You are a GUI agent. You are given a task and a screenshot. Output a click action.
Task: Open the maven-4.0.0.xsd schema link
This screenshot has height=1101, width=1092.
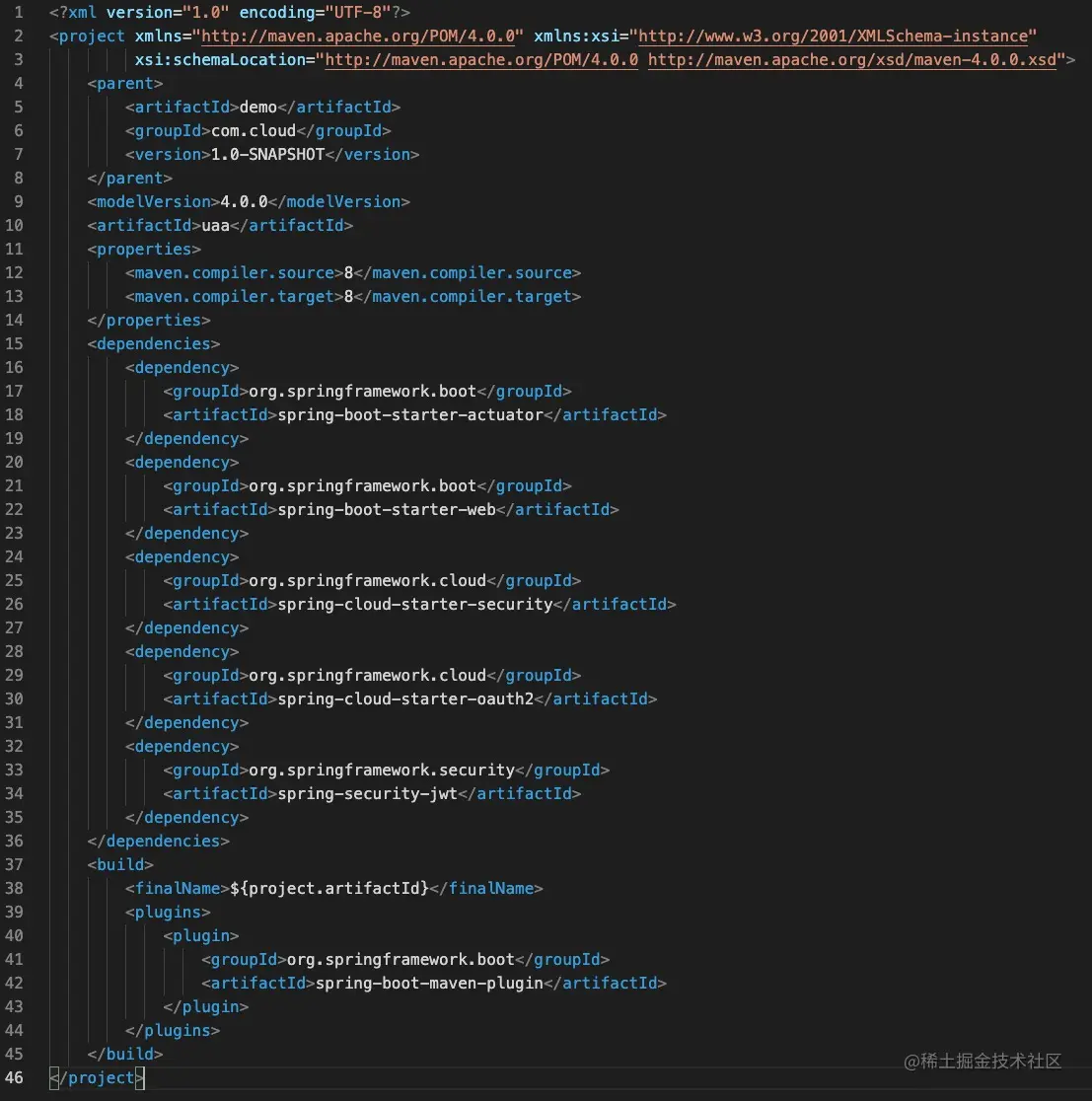point(852,59)
